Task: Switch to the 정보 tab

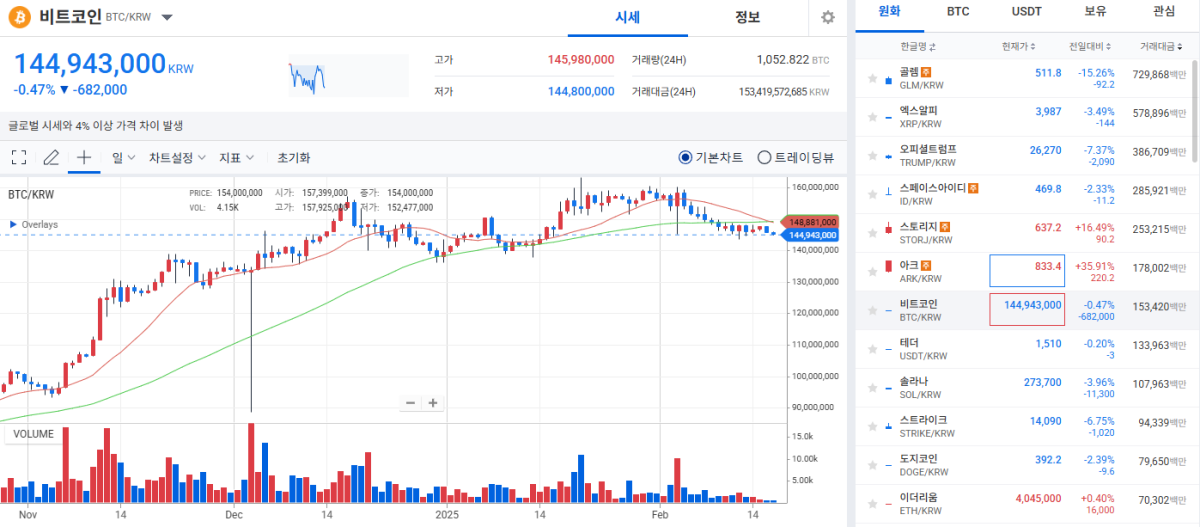Action: pos(747,17)
